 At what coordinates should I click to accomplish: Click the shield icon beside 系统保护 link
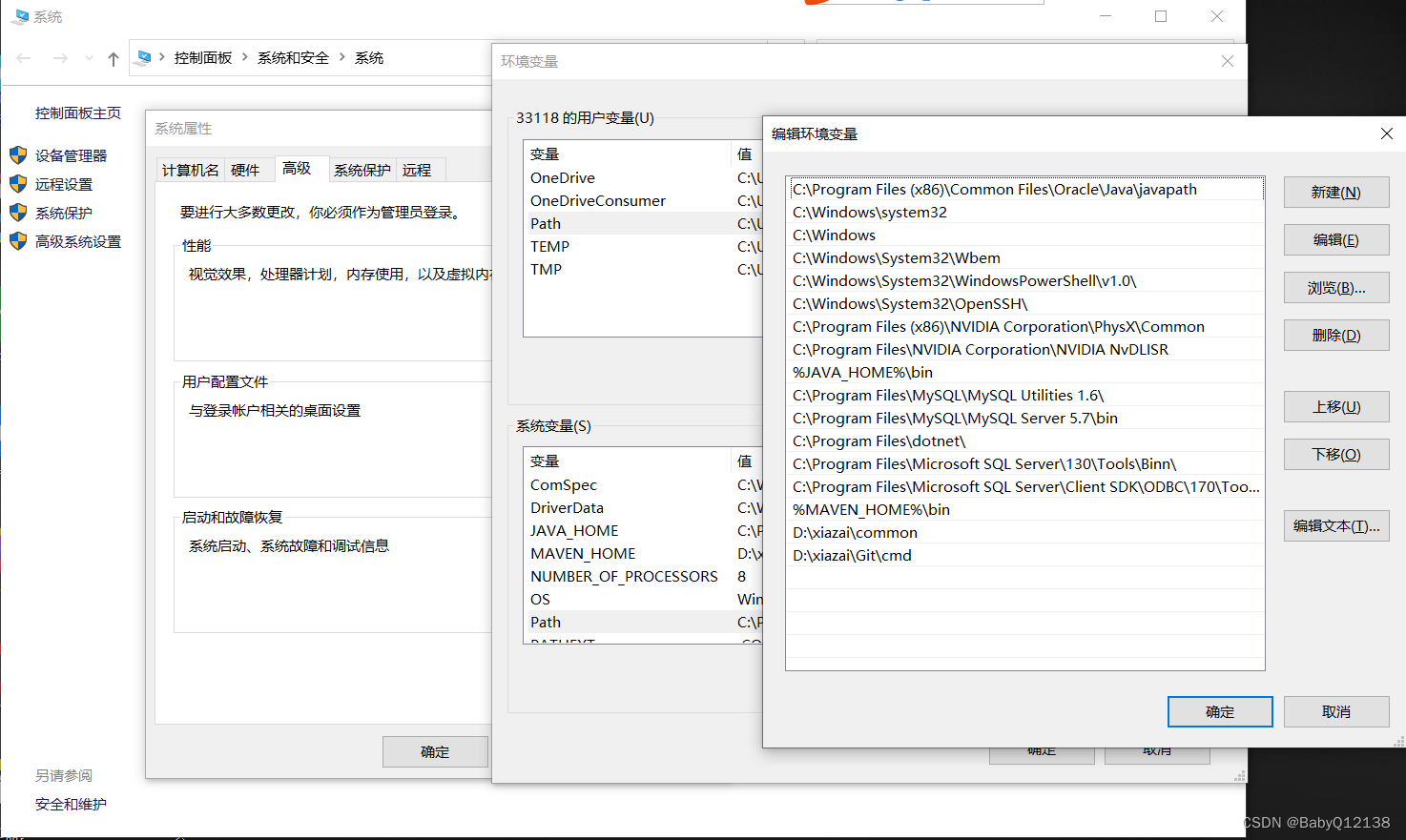(x=18, y=213)
